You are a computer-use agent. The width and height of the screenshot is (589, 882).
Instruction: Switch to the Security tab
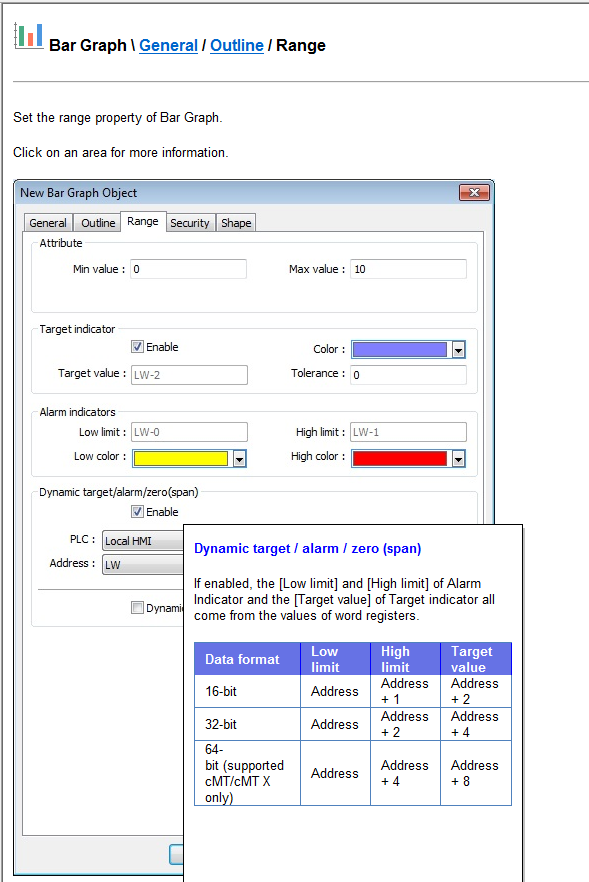(190, 223)
